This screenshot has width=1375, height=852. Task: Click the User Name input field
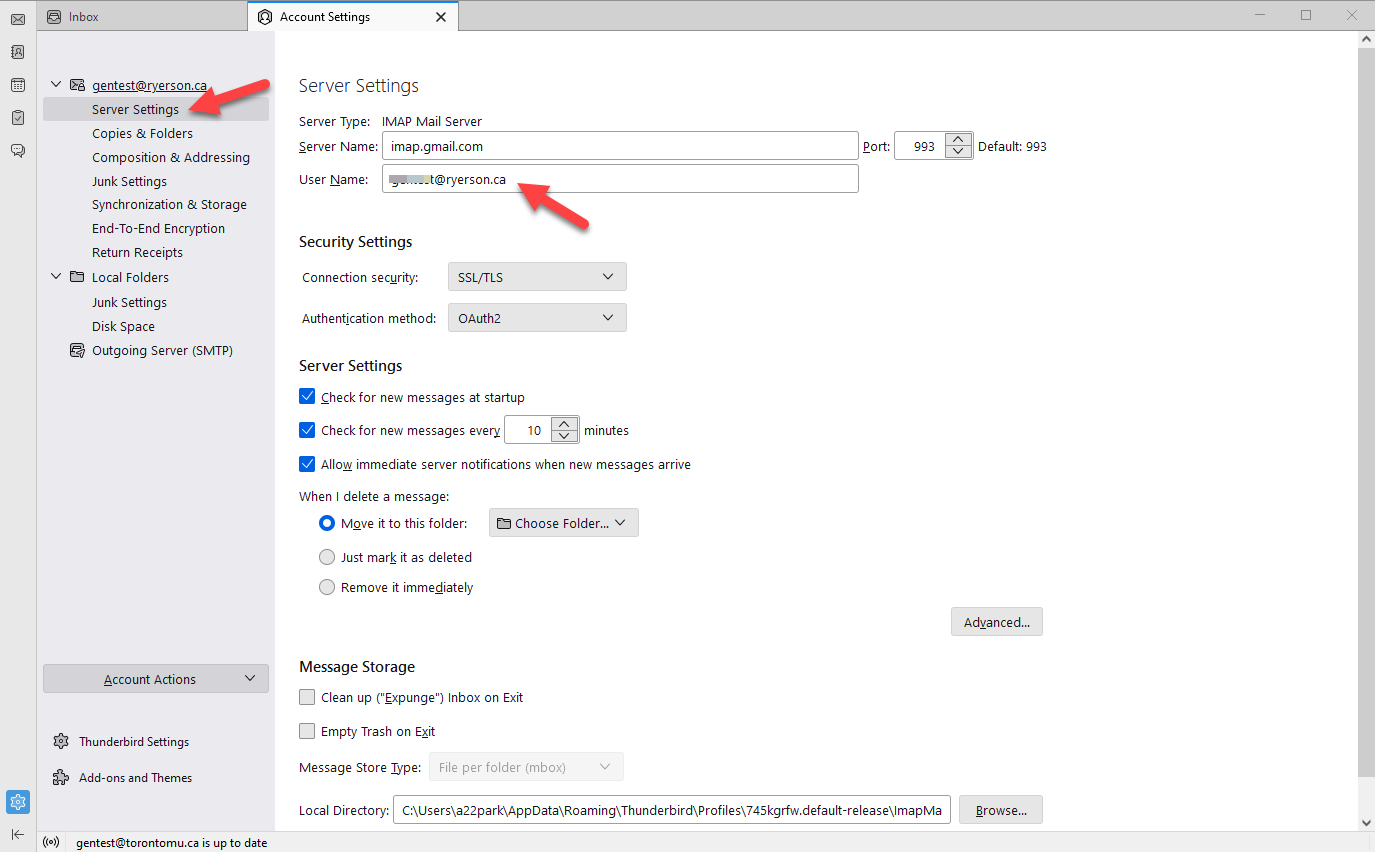pyautogui.click(x=620, y=179)
